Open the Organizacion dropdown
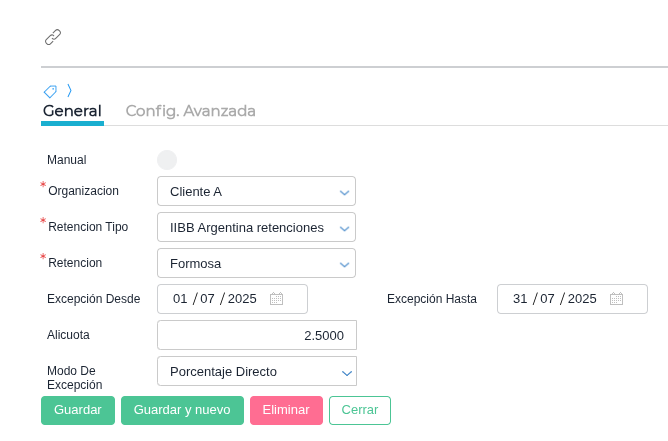 click(256, 191)
